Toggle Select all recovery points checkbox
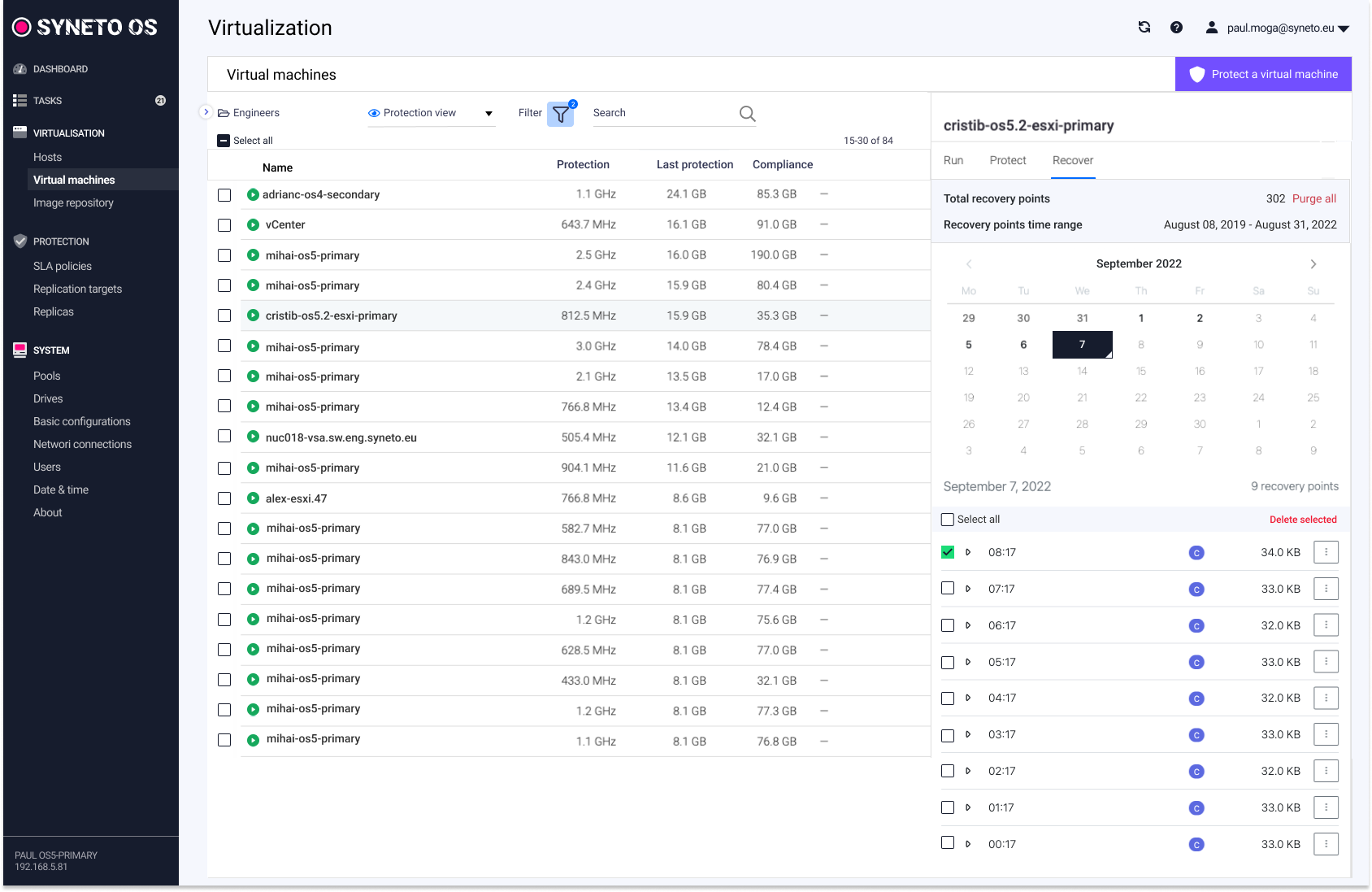This screenshot has width=1372, height=892. click(948, 520)
